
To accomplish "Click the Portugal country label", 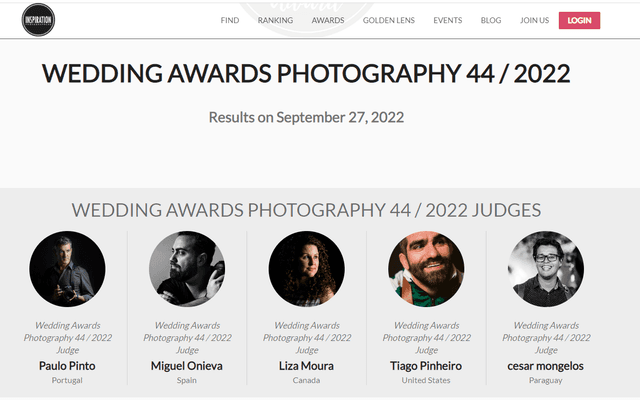I will 67,380.
